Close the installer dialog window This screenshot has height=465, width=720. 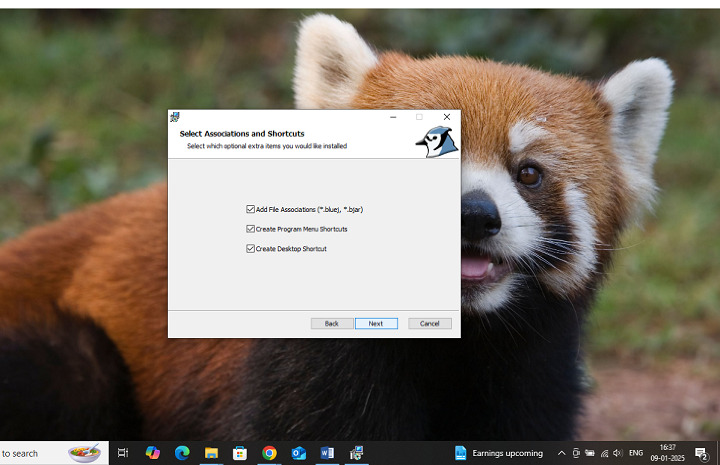click(447, 117)
